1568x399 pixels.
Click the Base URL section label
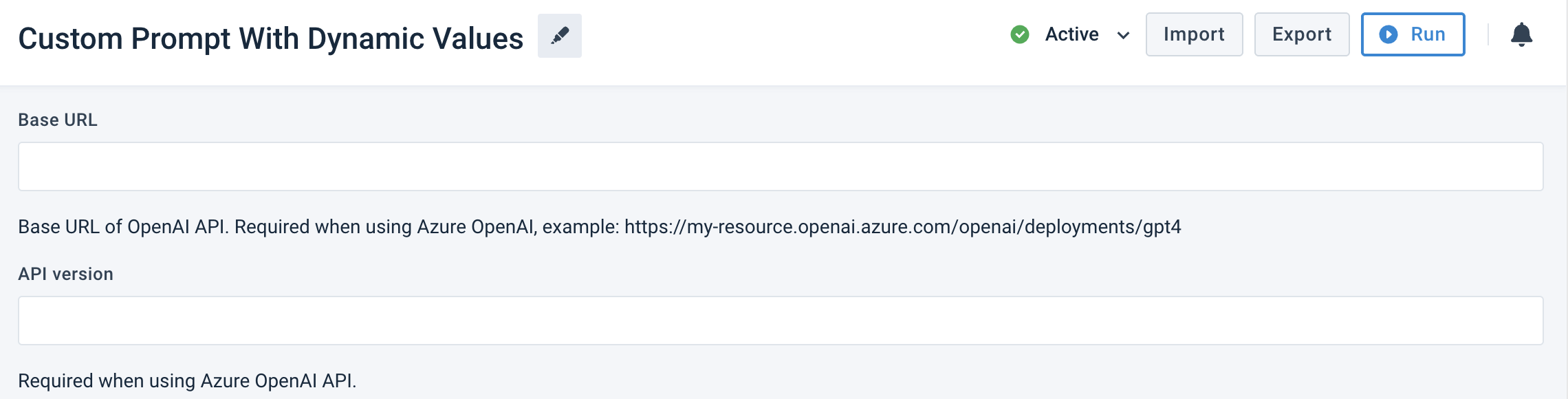[59, 120]
